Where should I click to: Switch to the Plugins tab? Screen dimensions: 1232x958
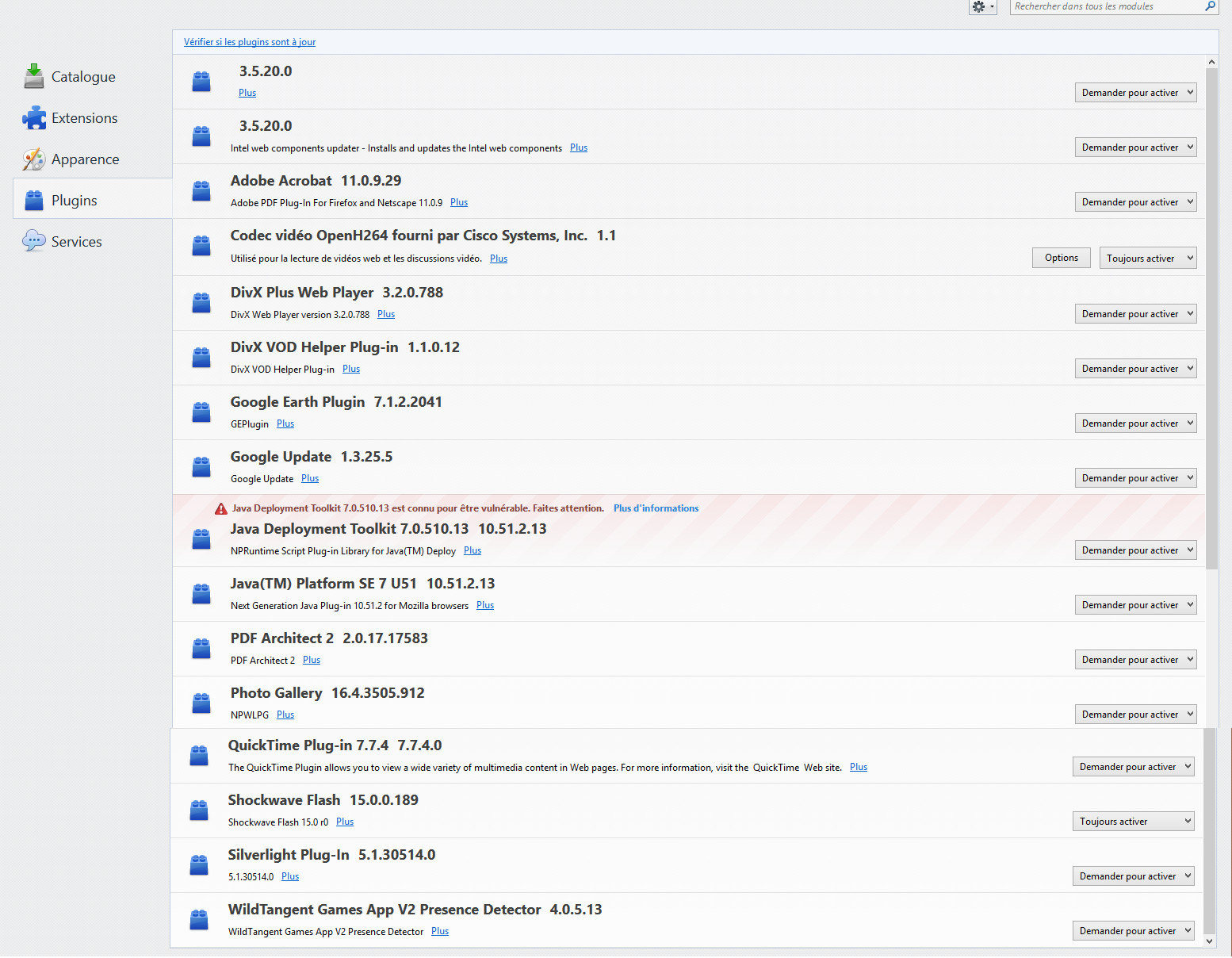[x=92, y=198]
